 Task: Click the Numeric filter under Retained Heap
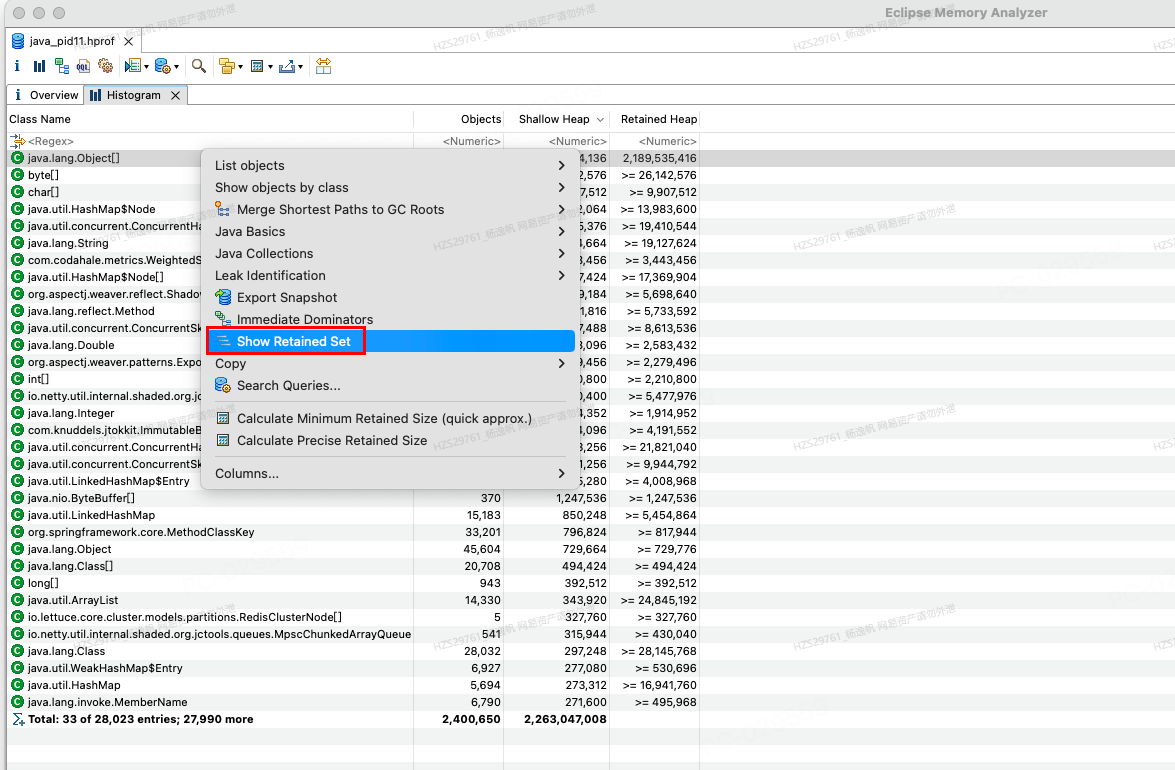pos(654,141)
